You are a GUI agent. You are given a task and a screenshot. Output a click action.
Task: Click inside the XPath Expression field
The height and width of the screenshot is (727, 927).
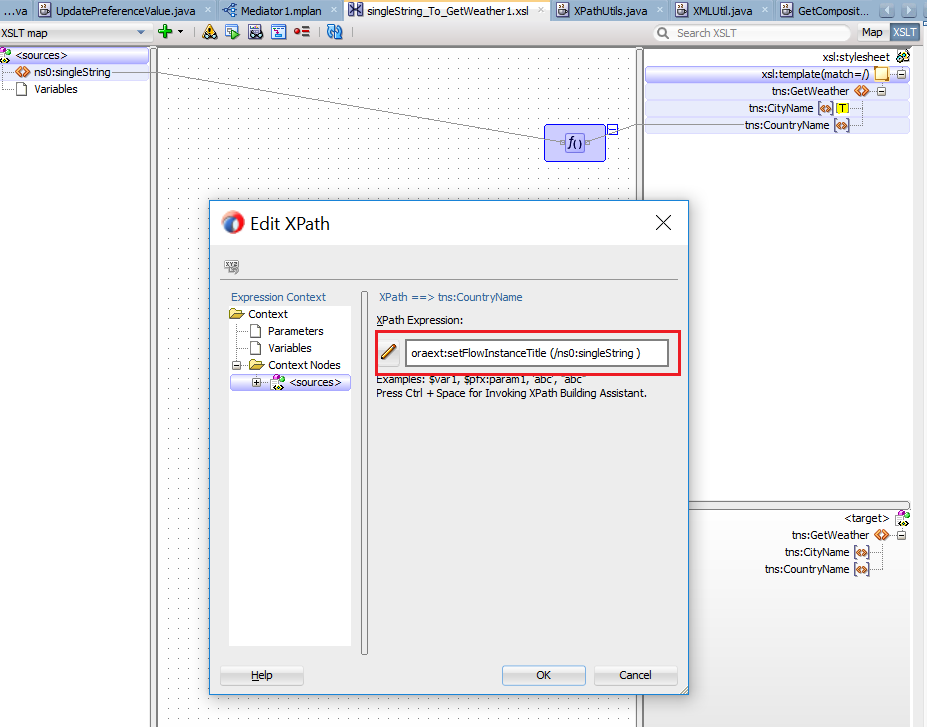click(x=536, y=352)
